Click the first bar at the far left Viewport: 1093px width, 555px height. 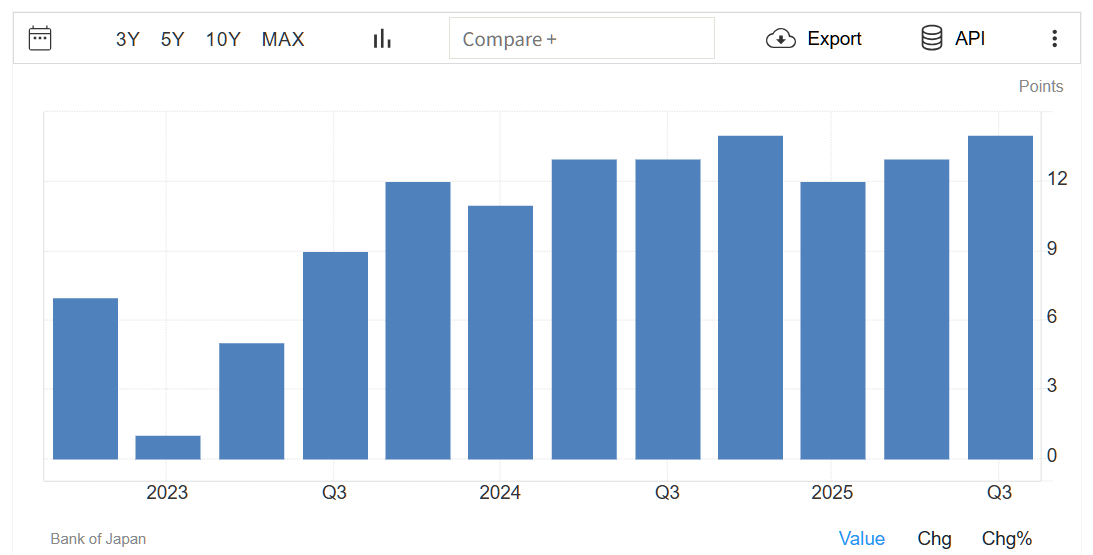click(x=85, y=379)
